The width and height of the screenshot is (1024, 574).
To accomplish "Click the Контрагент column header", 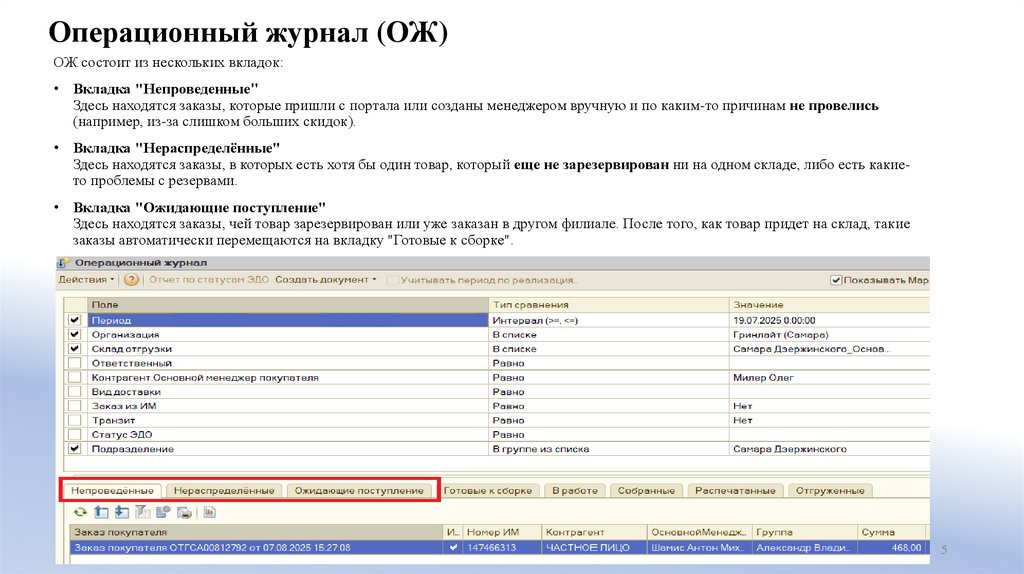I will click(x=594, y=532).
